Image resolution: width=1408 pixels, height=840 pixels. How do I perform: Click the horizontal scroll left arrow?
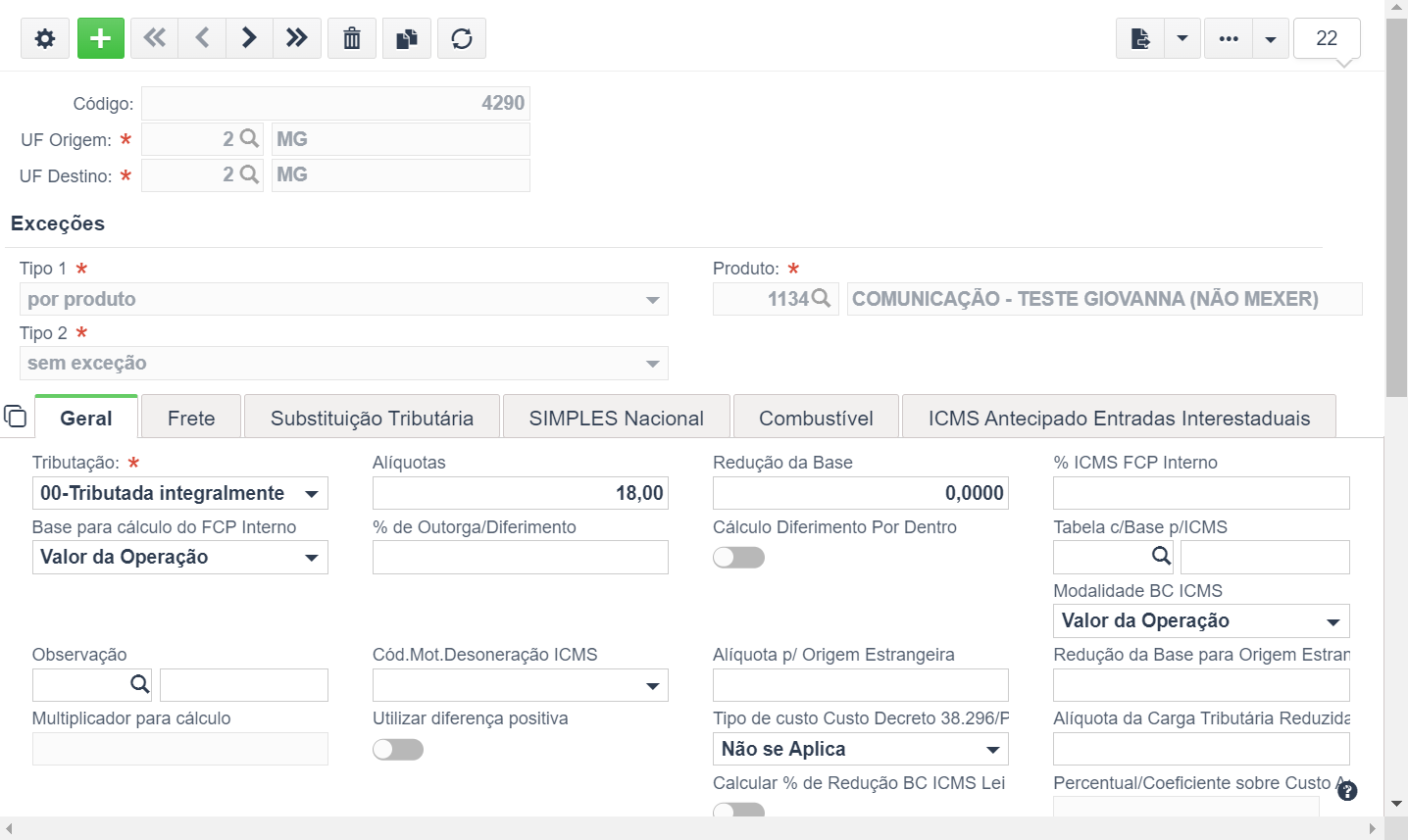pyautogui.click(x=10, y=828)
